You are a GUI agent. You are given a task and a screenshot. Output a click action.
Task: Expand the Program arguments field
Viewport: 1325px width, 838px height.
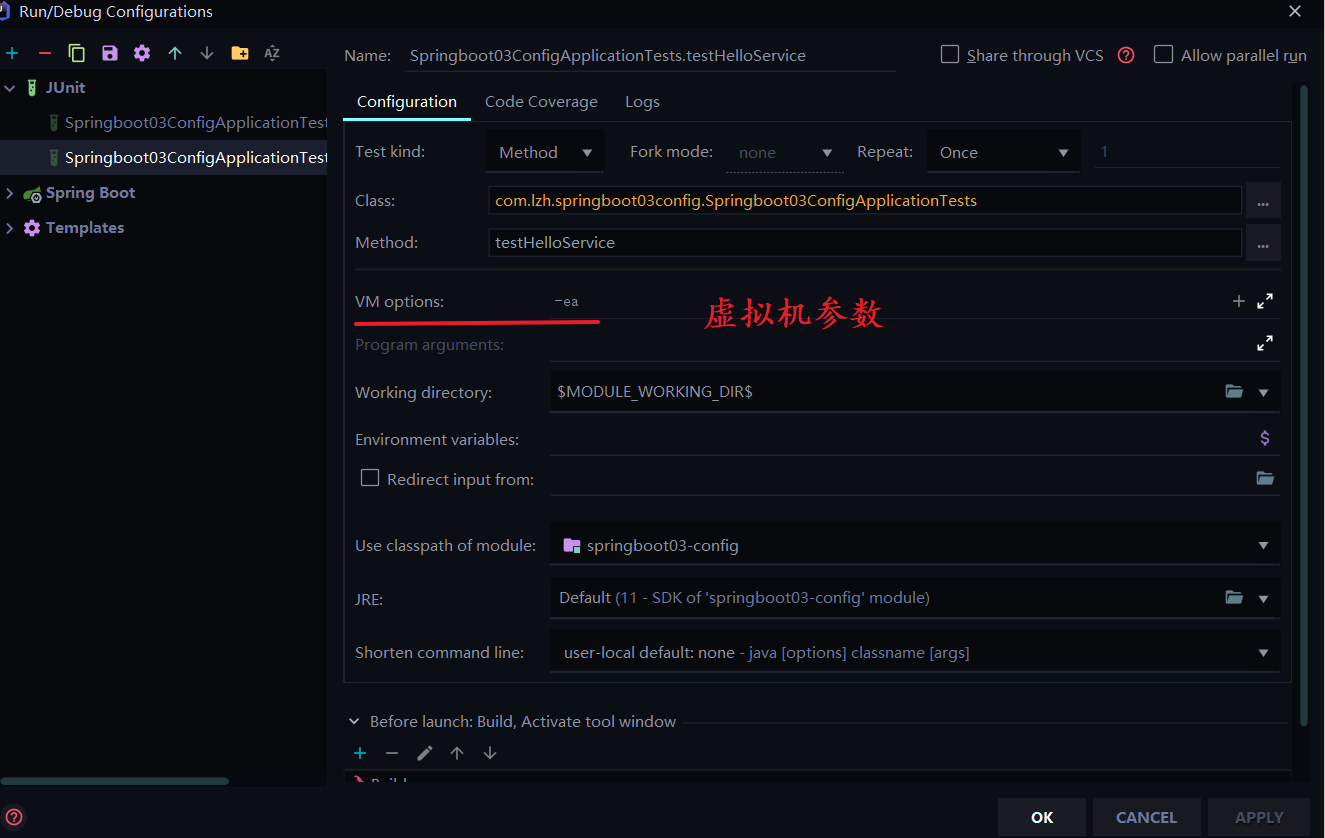pos(1265,343)
